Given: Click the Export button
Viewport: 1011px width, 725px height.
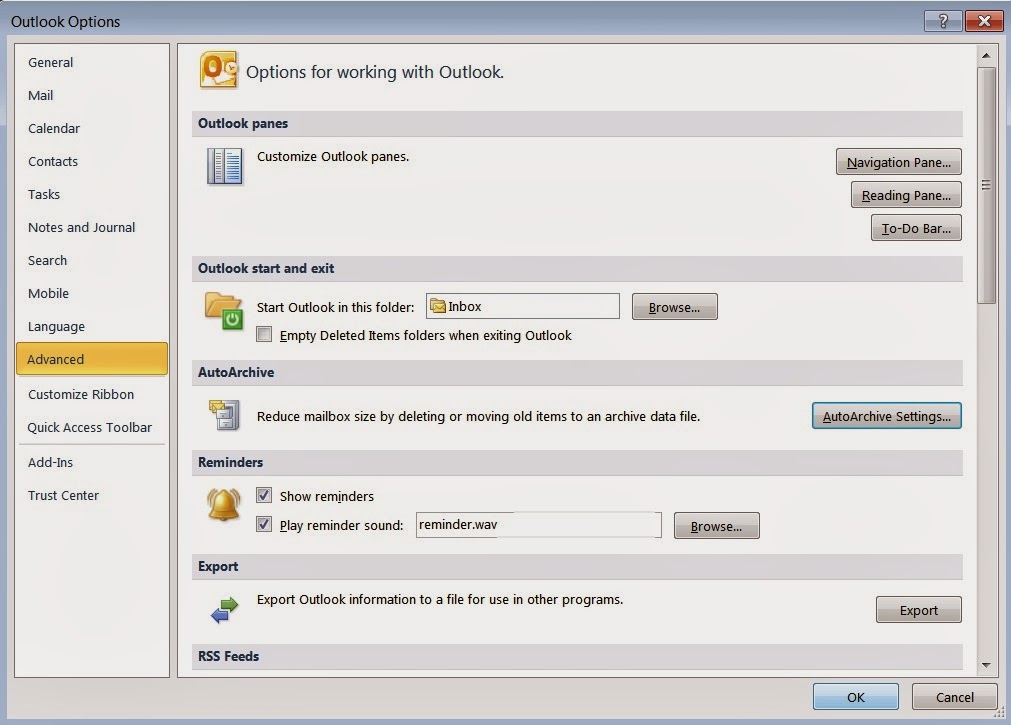Looking at the screenshot, I should [918, 610].
